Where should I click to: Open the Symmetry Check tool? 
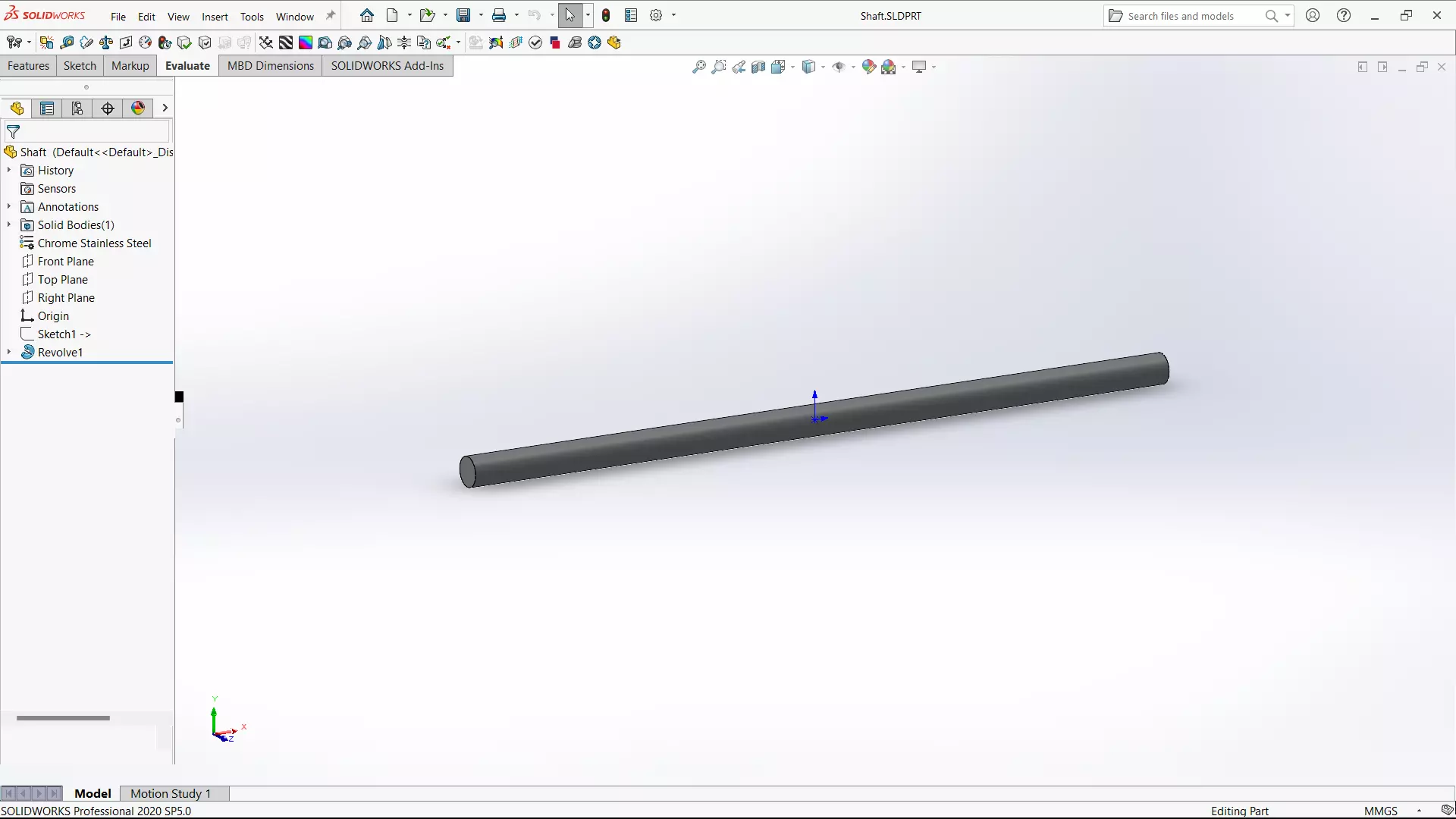click(x=384, y=42)
